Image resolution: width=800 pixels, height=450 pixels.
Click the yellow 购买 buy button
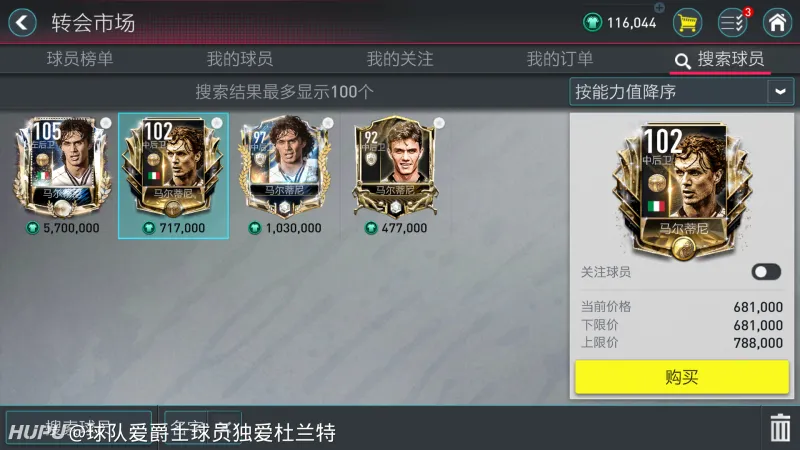point(682,377)
